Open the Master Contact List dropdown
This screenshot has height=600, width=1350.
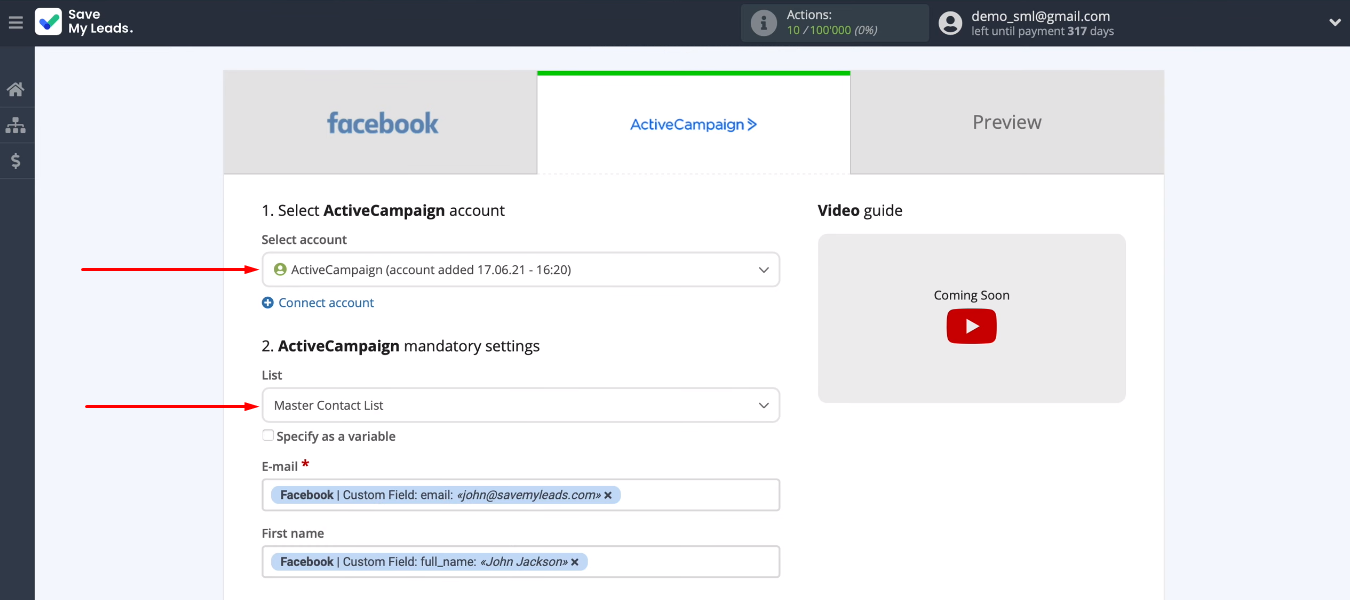tap(521, 405)
